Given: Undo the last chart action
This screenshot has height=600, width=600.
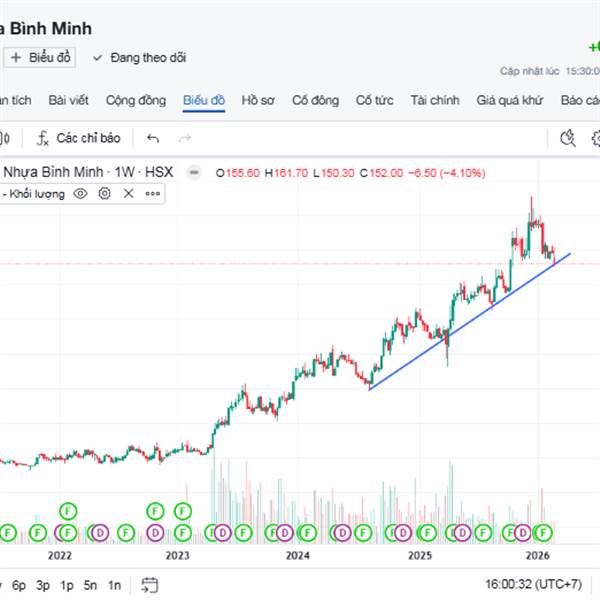Looking at the screenshot, I should [x=153, y=138].
